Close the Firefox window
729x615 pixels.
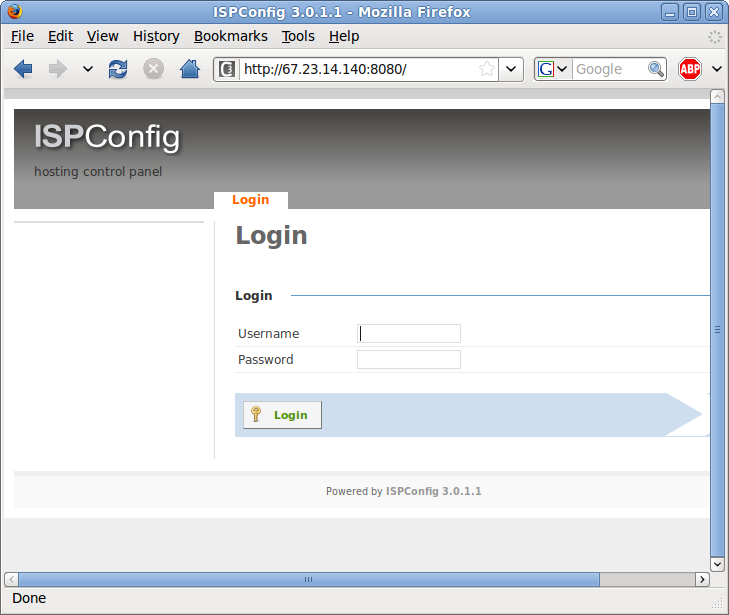tap(714, 12)
